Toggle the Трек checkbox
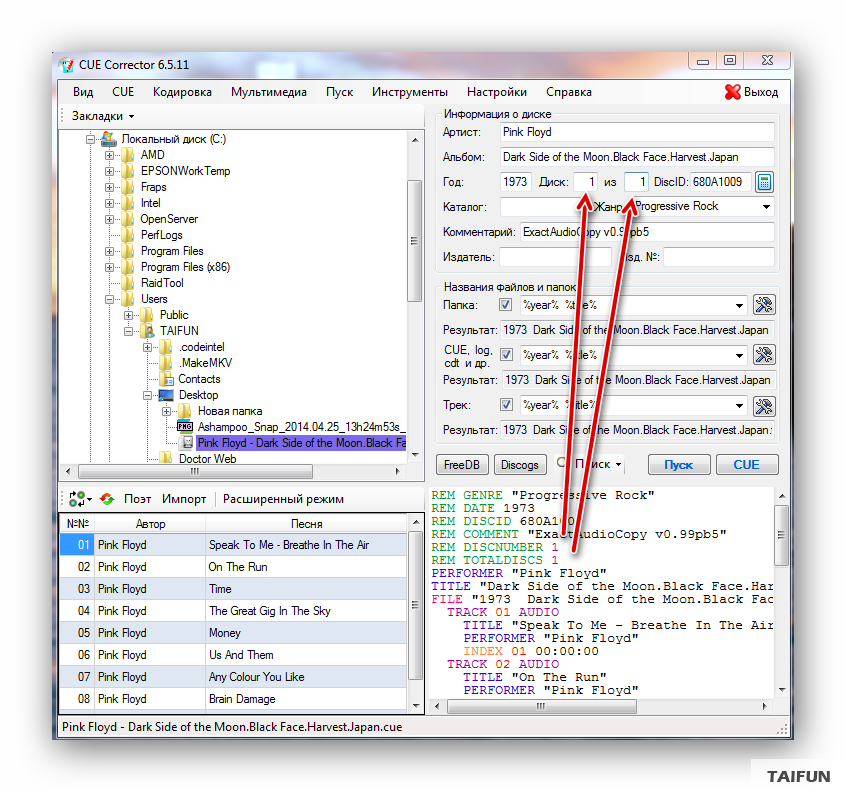This screenshot has height=792, width=846. [x=505, y=405]
